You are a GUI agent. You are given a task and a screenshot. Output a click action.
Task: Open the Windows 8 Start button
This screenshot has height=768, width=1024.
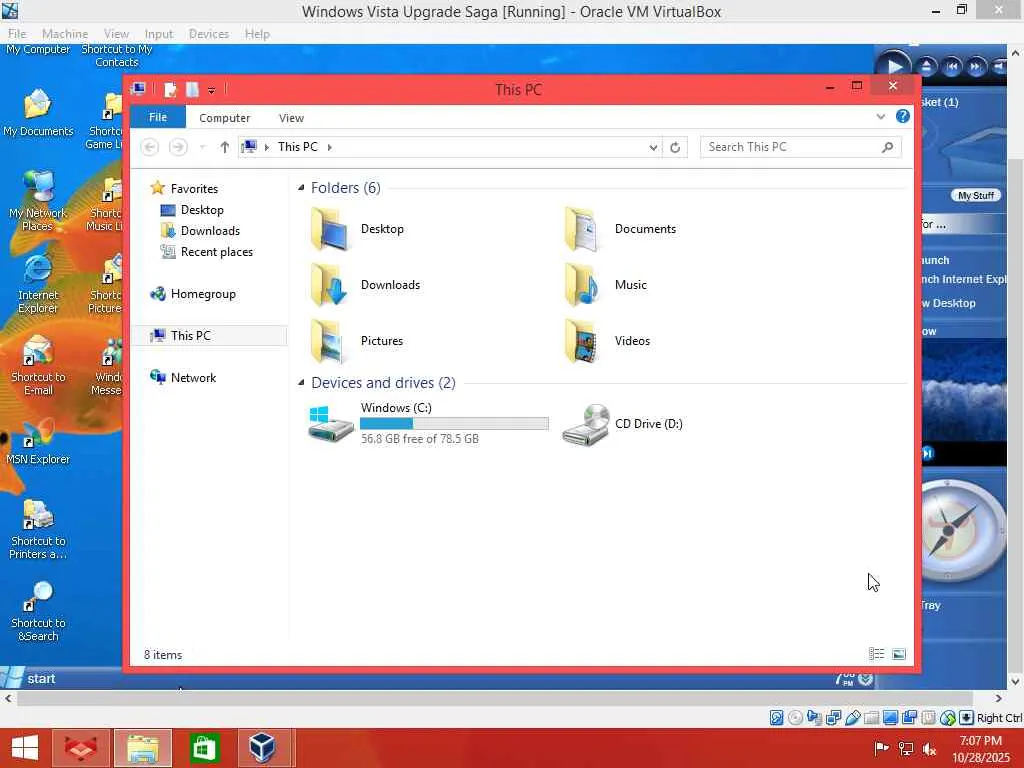coord(25,748)
